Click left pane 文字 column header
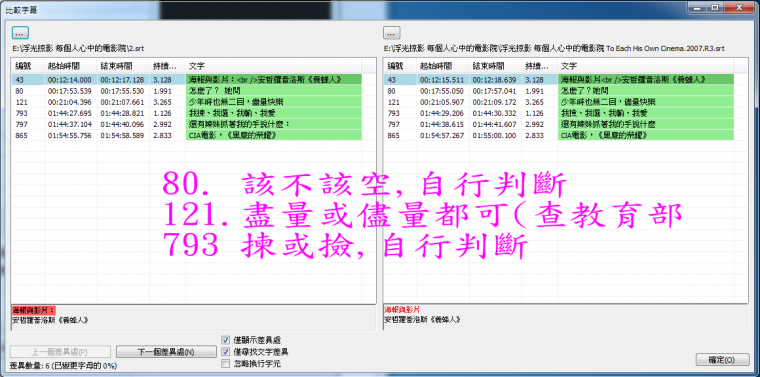 [274, 66]
